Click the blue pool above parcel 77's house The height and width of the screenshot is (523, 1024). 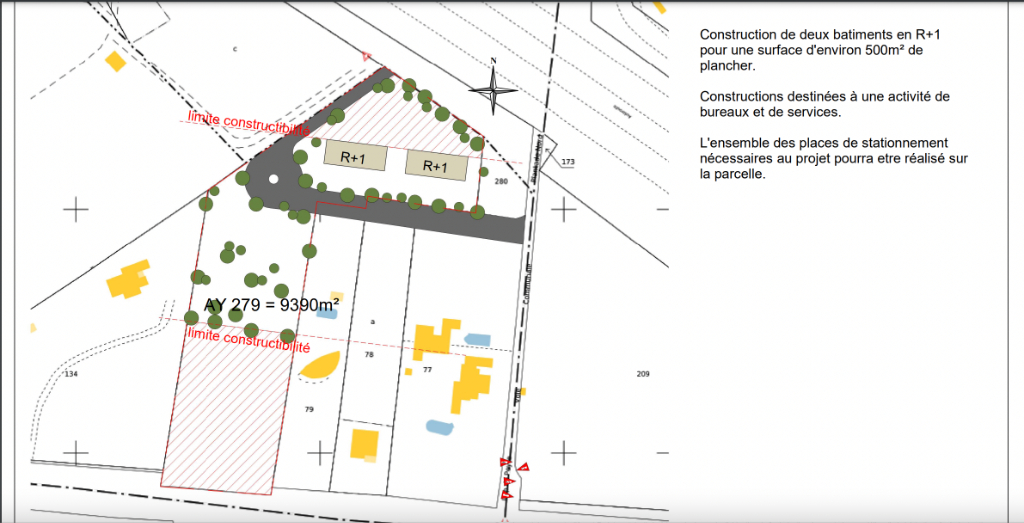478,338
